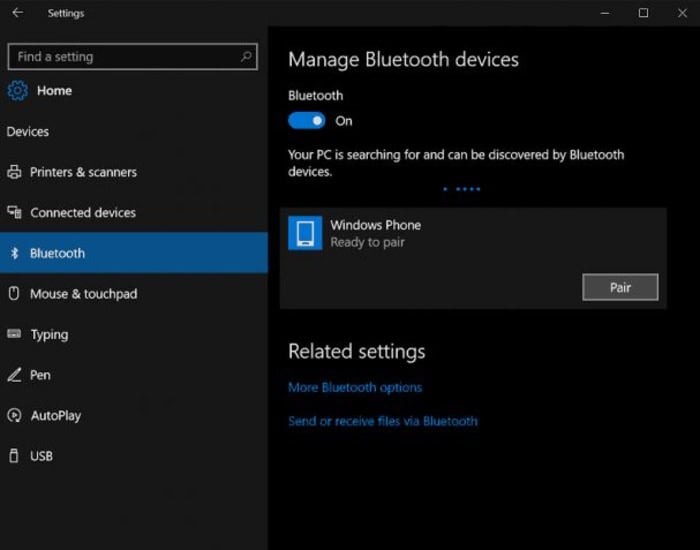Click the Bluetooth symbol icon in sidebar
The image size is (700, 550).
(x=14, y=253)
